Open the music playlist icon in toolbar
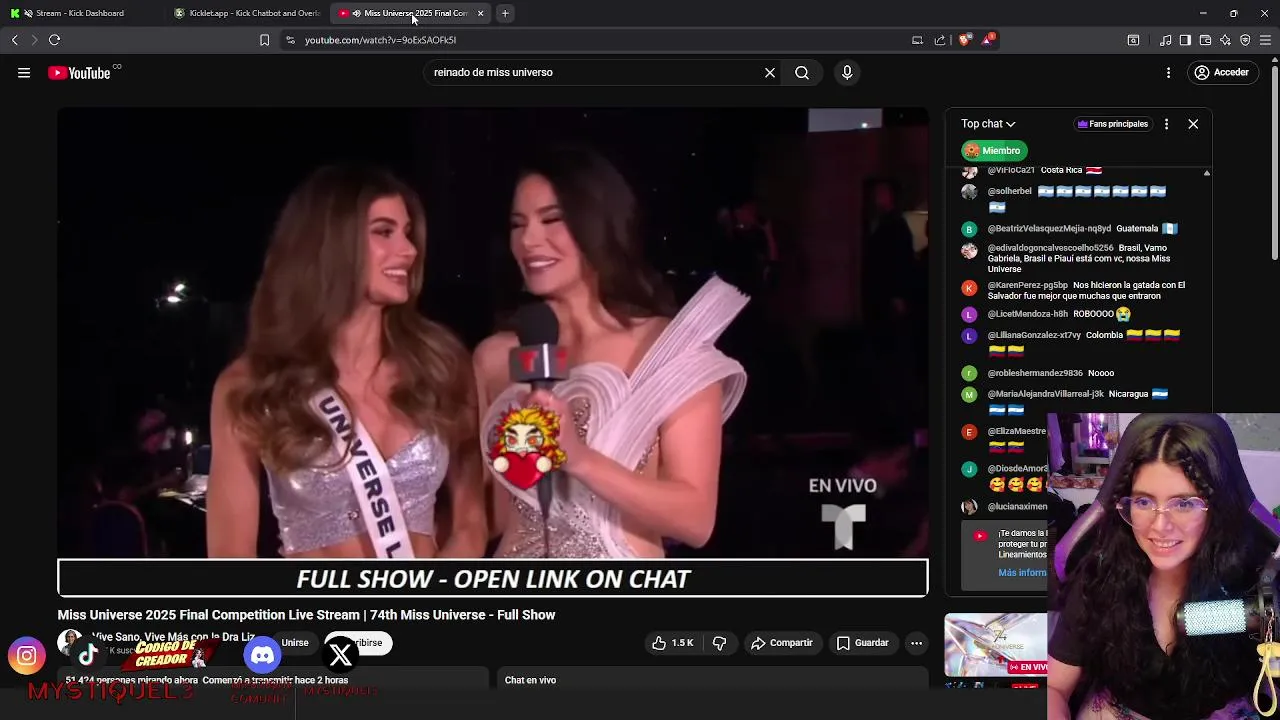 click(x=1166, y=40)
